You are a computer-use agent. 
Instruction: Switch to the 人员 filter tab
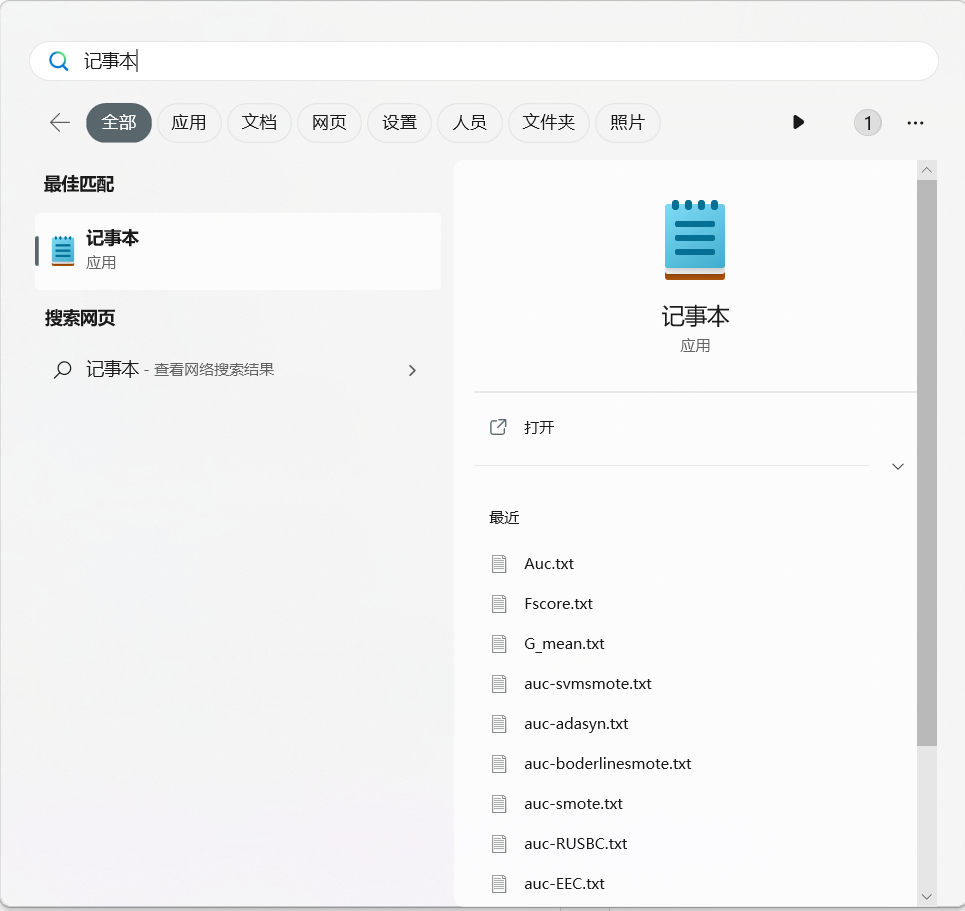click(470, 122)
